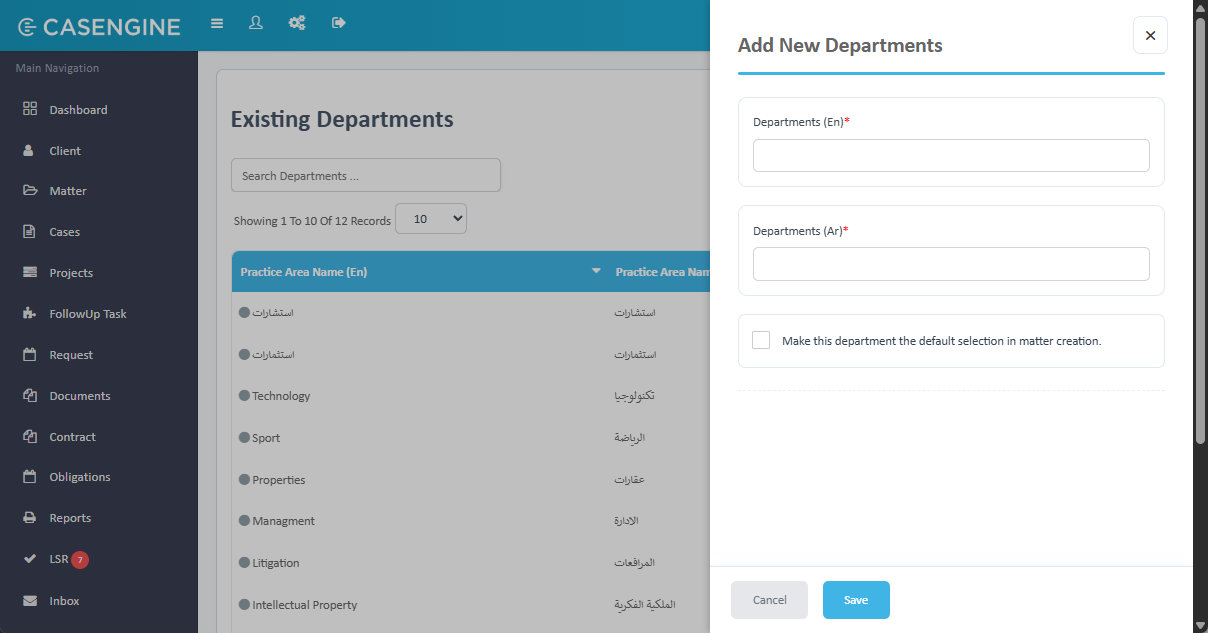Click the Documents copy icon
This screenshot has width=1208, height=633.
click(x=30, y=395)
